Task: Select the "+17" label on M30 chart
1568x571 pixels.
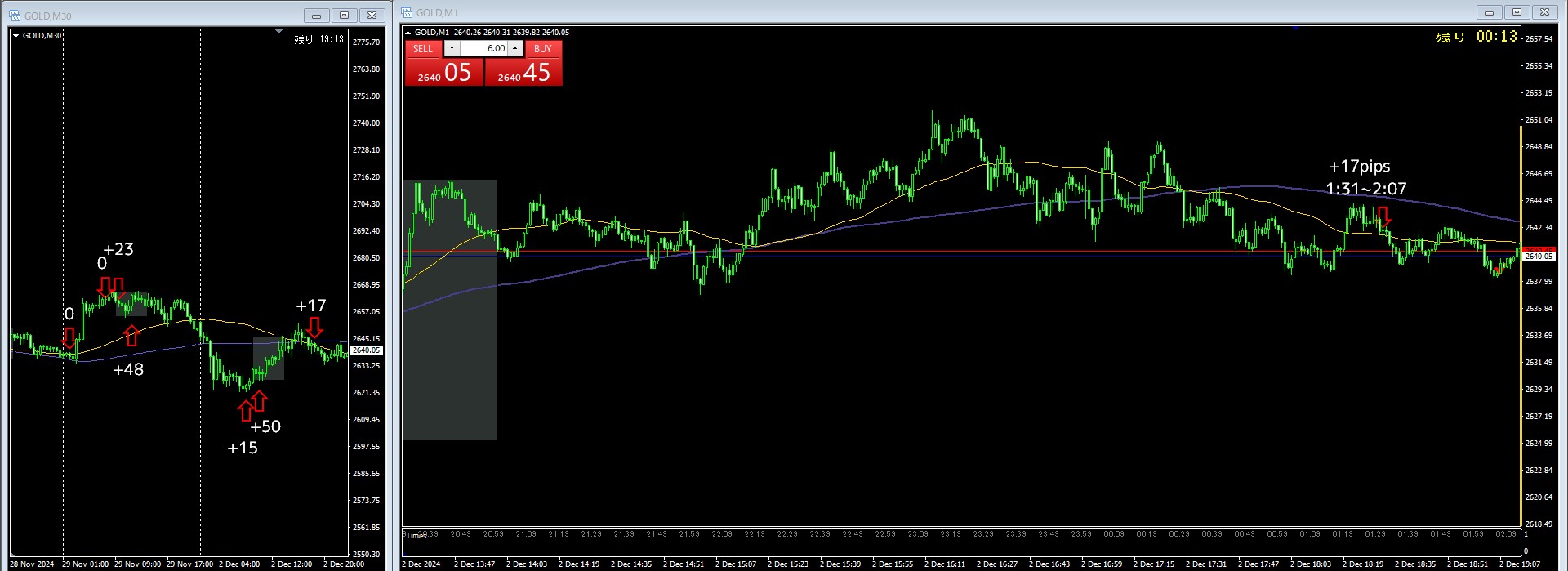Action: [311, 306]
